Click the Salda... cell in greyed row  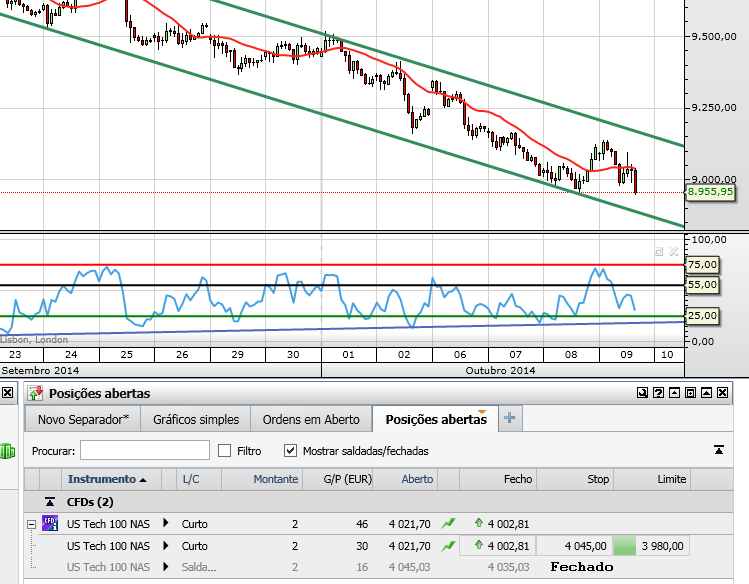[199, 567]
